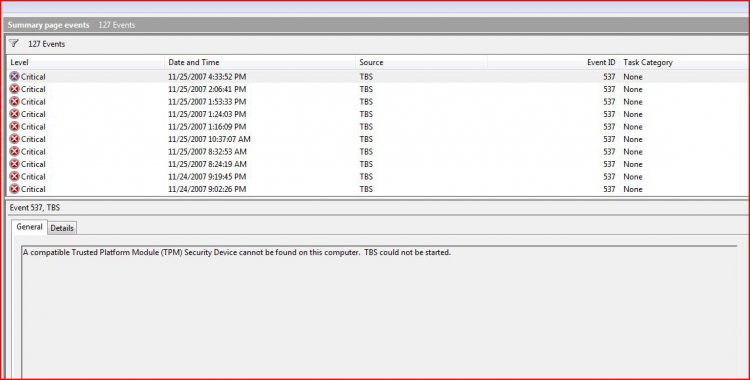Screen dimensions: 750x380
Task: Select the 11/25/2007 1:16:09 PM date cell
Action: [x=207, y=126]
